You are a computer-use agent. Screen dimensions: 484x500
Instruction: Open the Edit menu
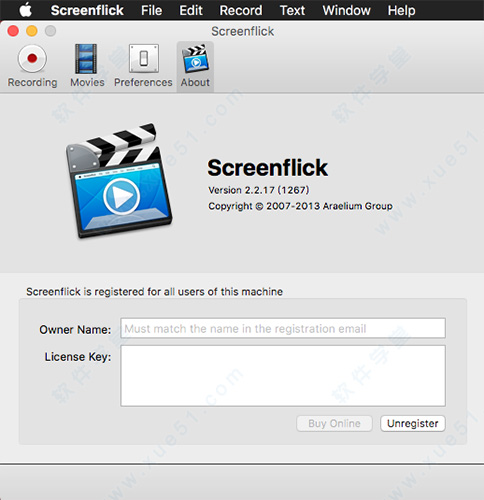(x=191, y=10)
